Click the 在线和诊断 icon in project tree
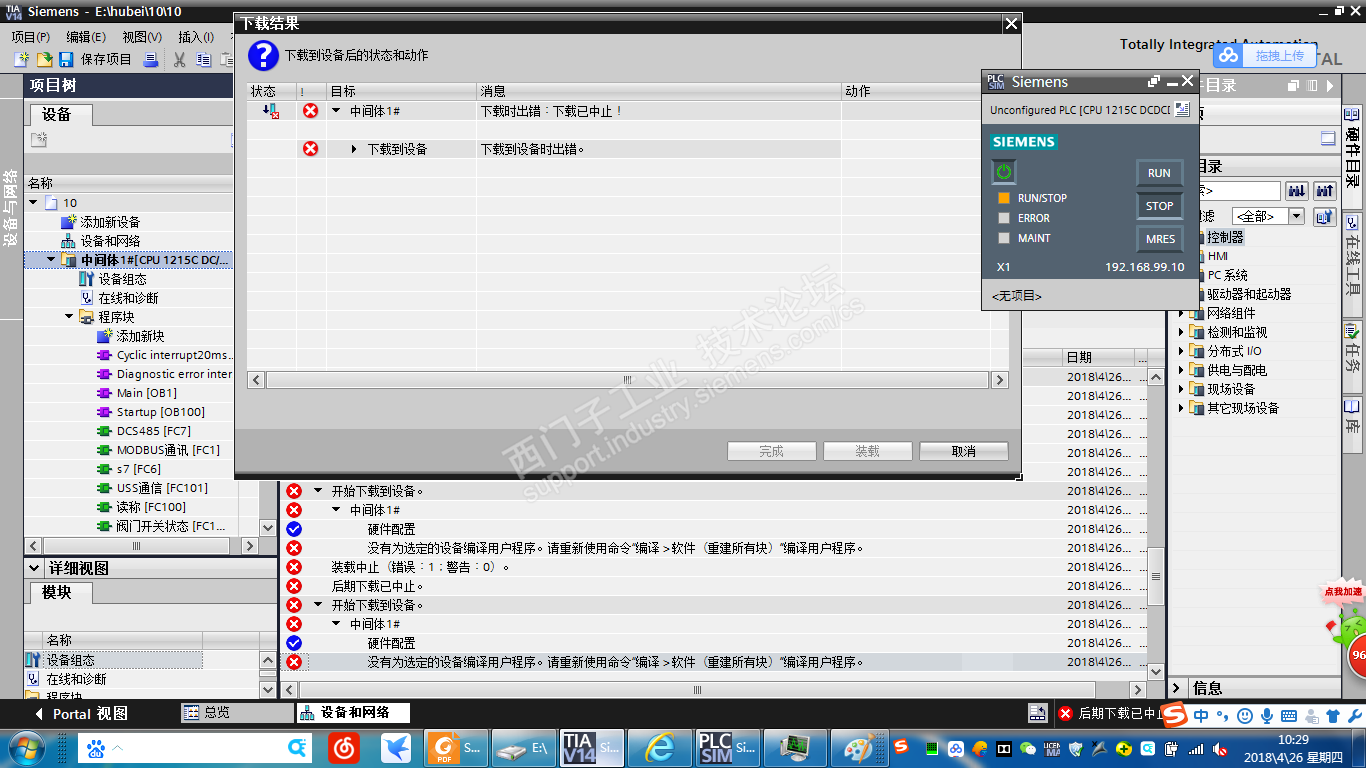The image size is (1366, 768). [87, 298]
